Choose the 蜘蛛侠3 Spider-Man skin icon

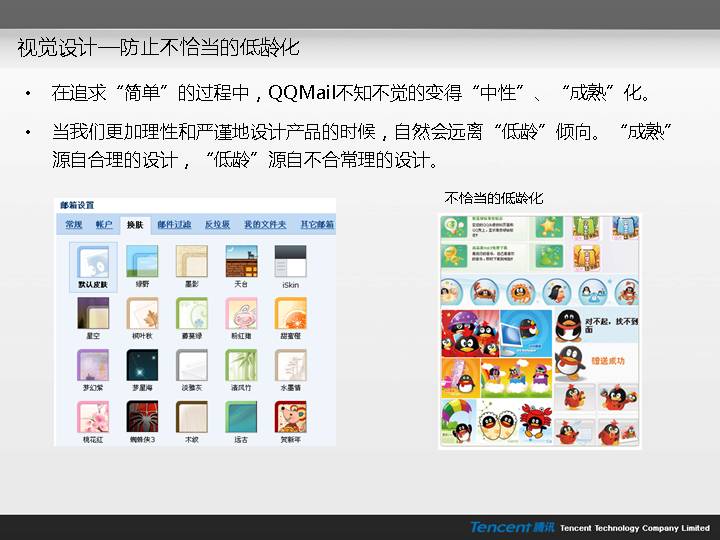pyautogui.click(x=142, y=417)
